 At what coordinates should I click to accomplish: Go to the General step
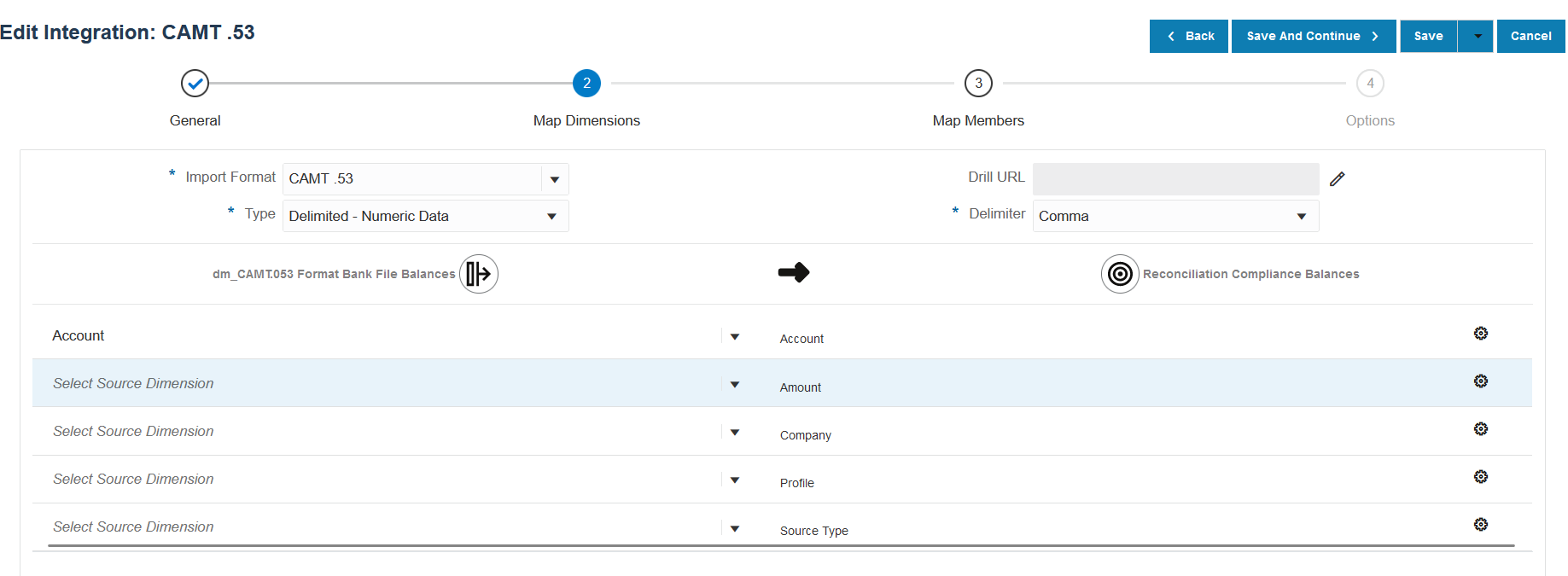point(195,84)
